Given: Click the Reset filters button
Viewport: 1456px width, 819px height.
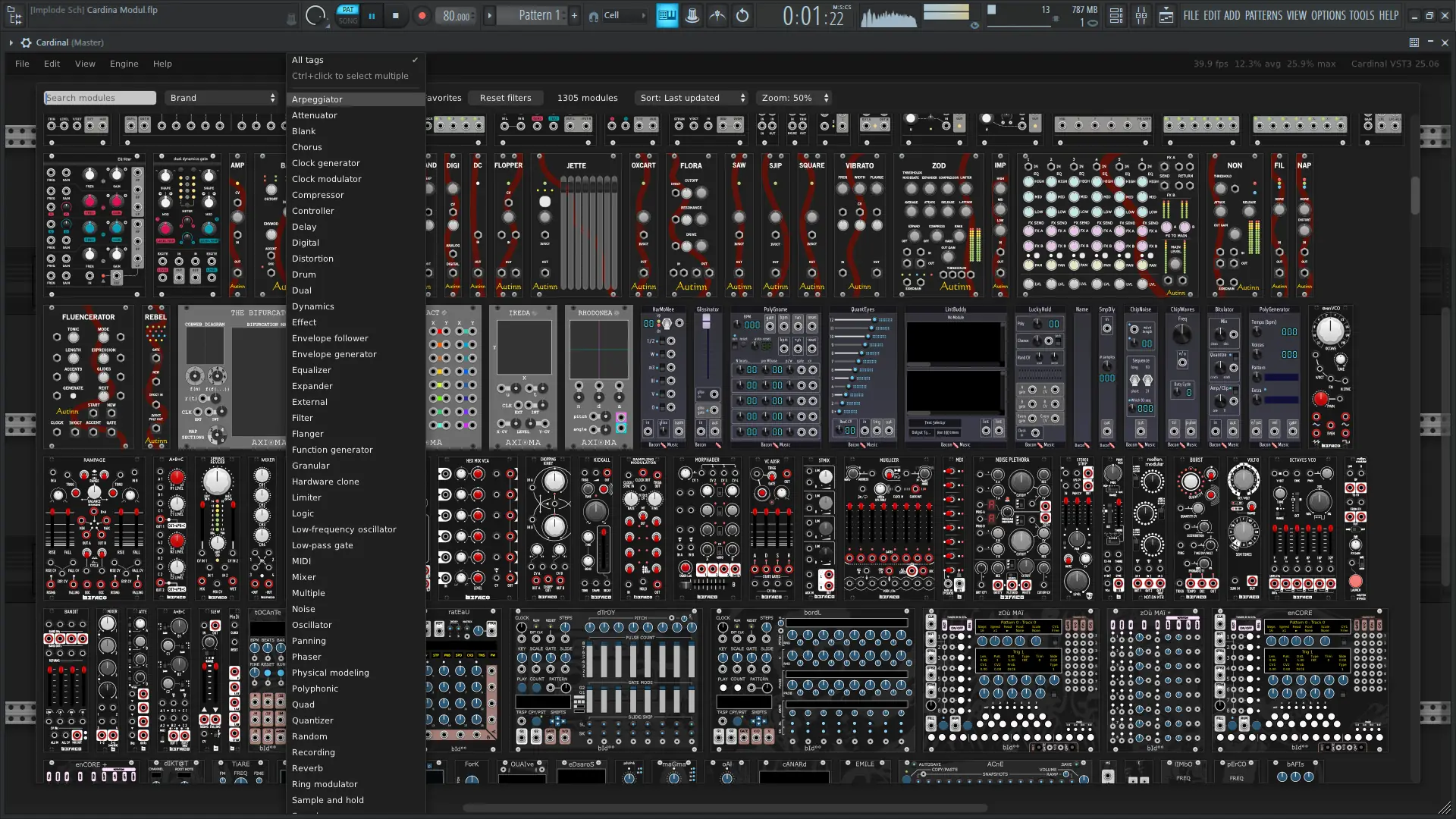Looking at the screenshot, I should tap(505, 98).
